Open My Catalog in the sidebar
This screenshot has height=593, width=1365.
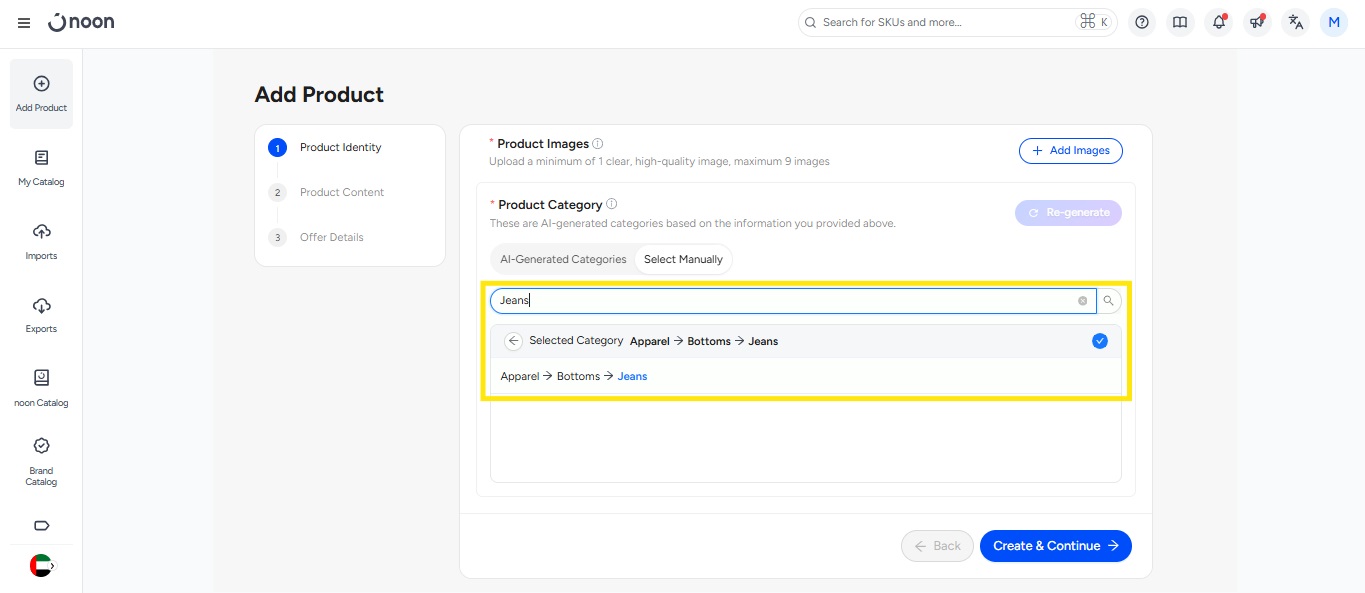[x=41, y=167]
